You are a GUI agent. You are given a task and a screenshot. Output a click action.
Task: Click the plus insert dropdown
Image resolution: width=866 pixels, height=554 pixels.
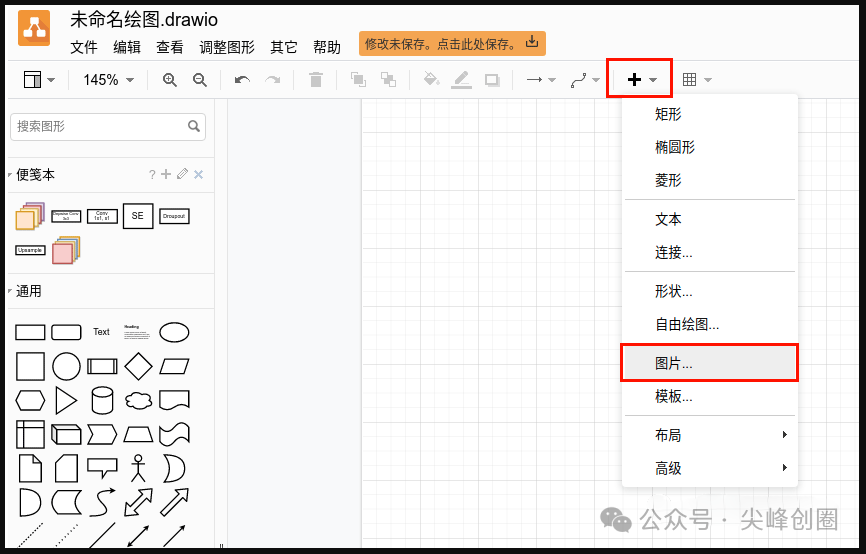641,80
